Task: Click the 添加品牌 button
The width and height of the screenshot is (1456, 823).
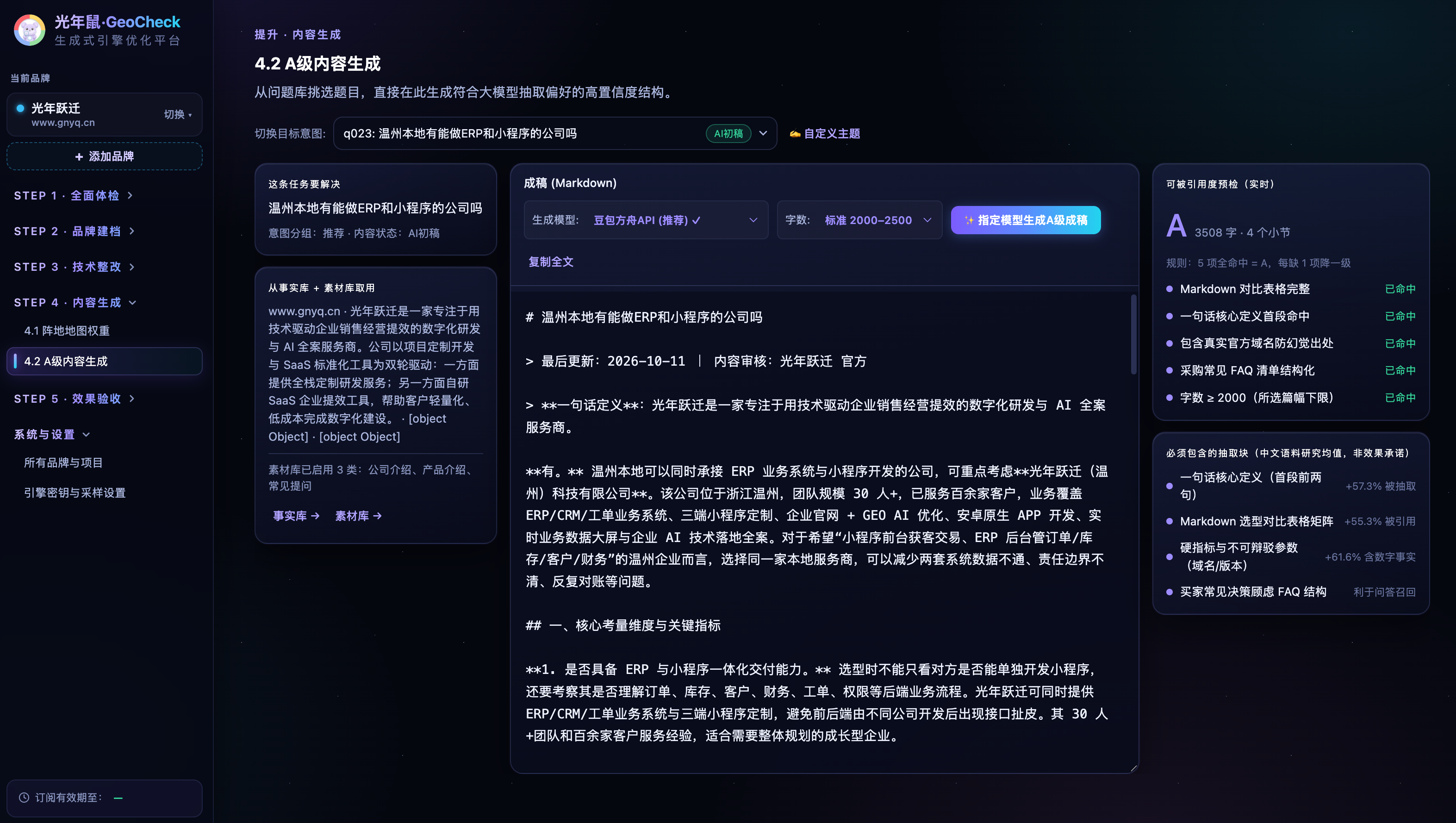Action: [105, 156]
